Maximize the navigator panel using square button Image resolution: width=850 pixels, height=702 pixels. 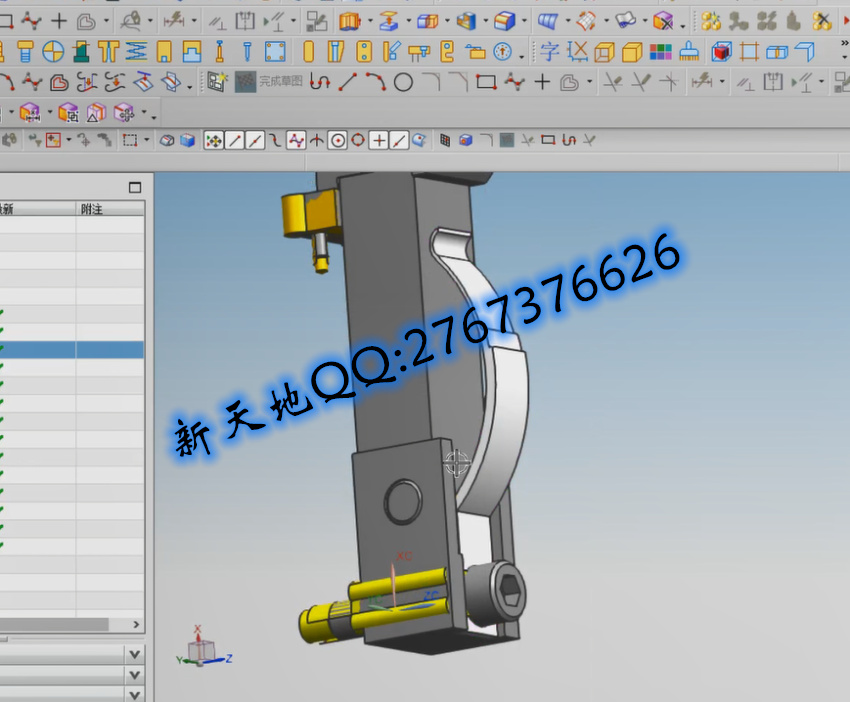pos(135,187)
